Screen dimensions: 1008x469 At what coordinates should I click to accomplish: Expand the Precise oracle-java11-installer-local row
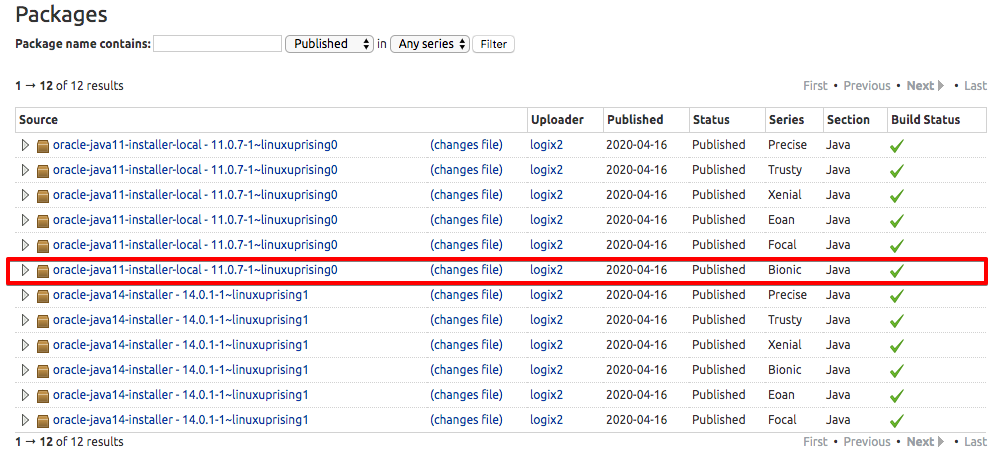coord(26,145)
